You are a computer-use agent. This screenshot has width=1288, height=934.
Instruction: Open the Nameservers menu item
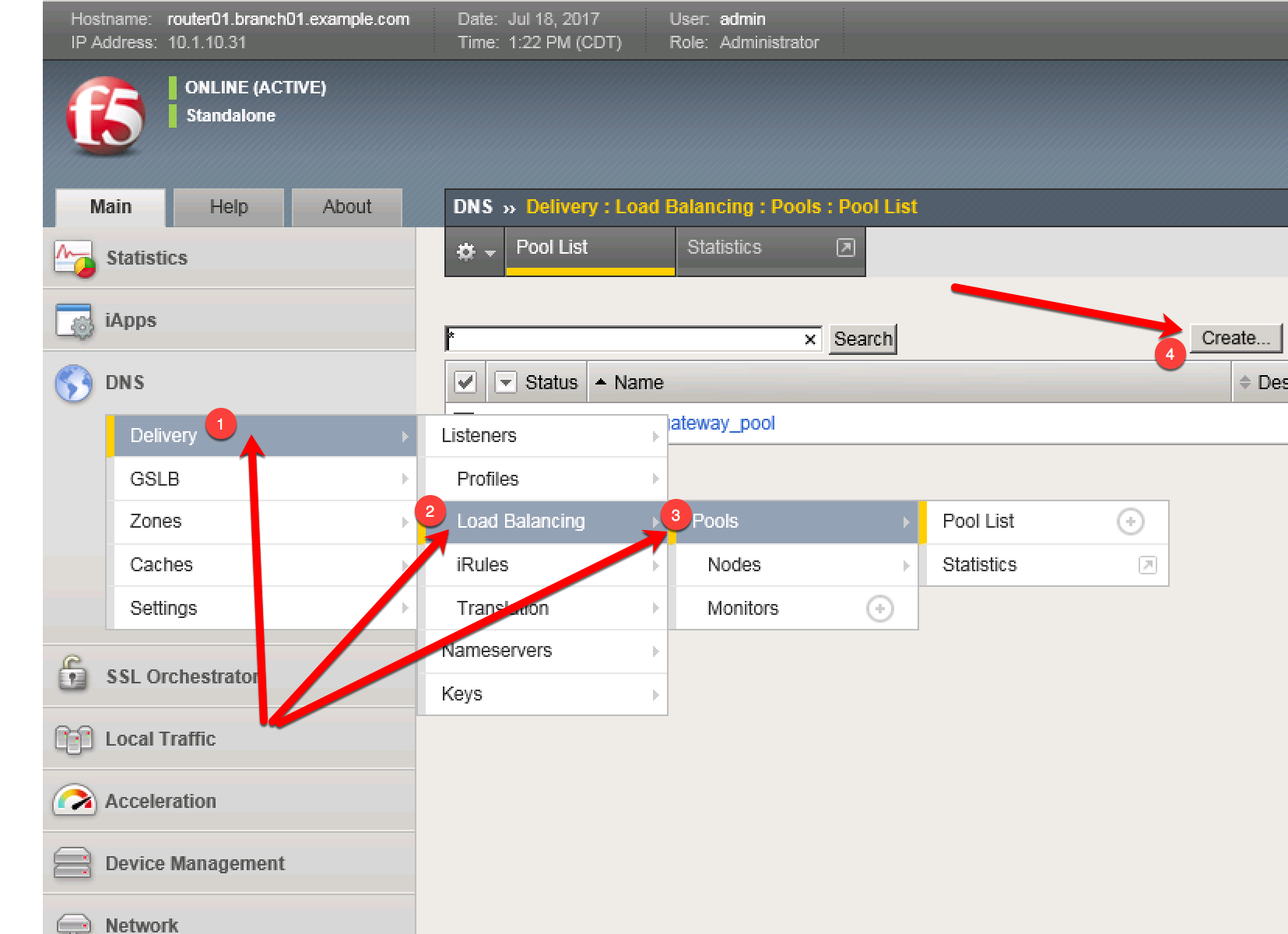542,651
